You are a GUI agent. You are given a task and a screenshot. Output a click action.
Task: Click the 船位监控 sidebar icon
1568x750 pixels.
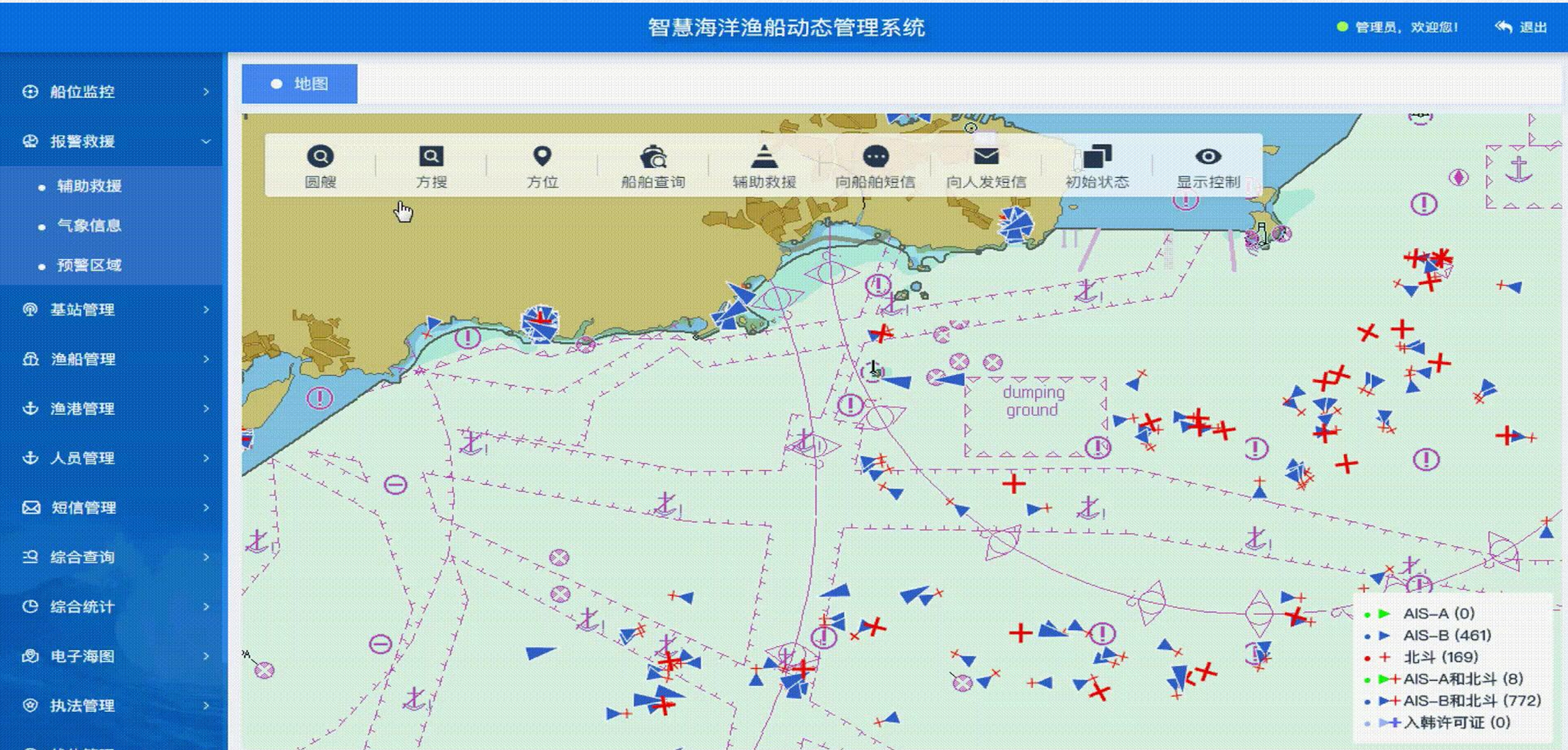30,91
